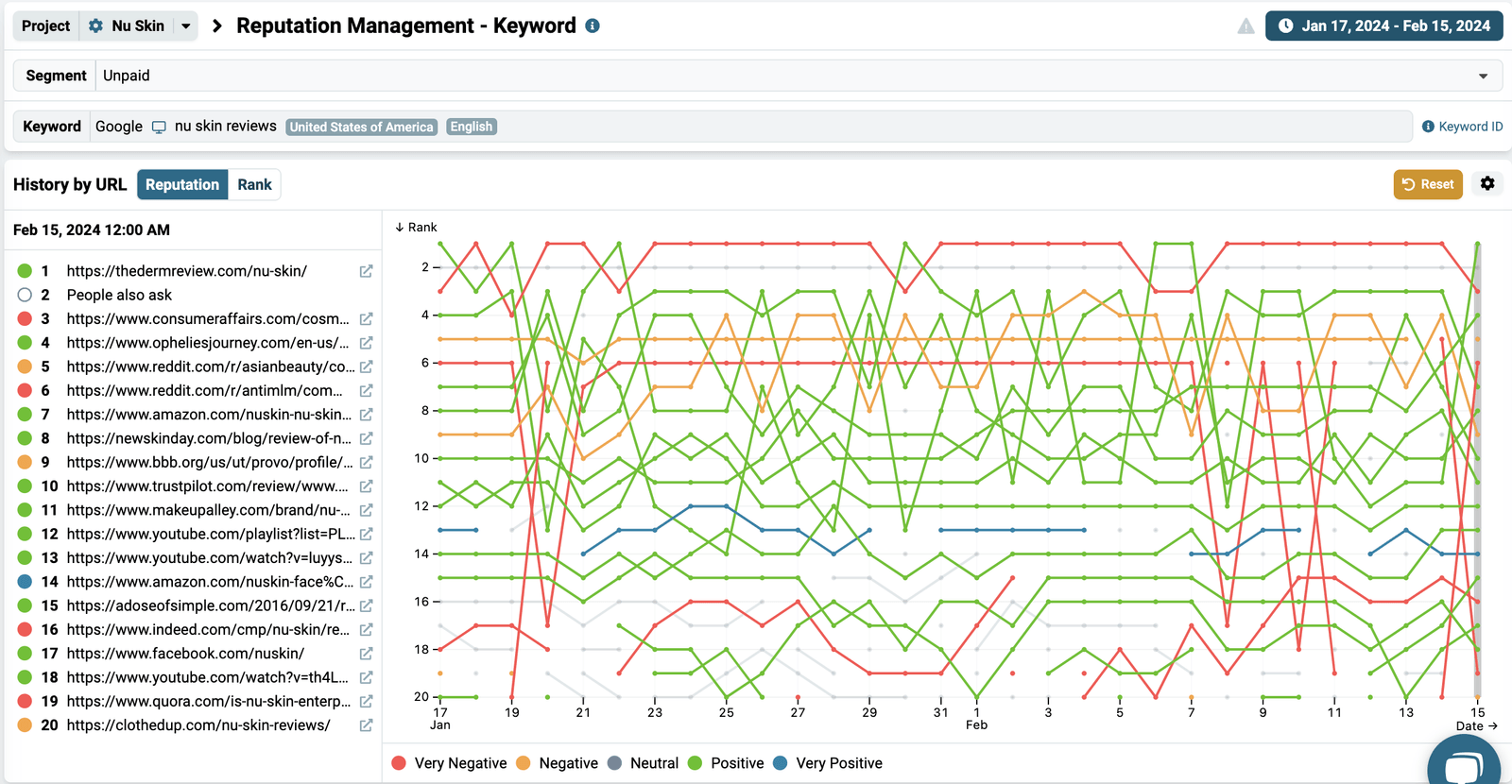Select the Nu Skin project button
Viewport: 1512px width, 784px height.
pyautogui.click(x=128, y=26)
